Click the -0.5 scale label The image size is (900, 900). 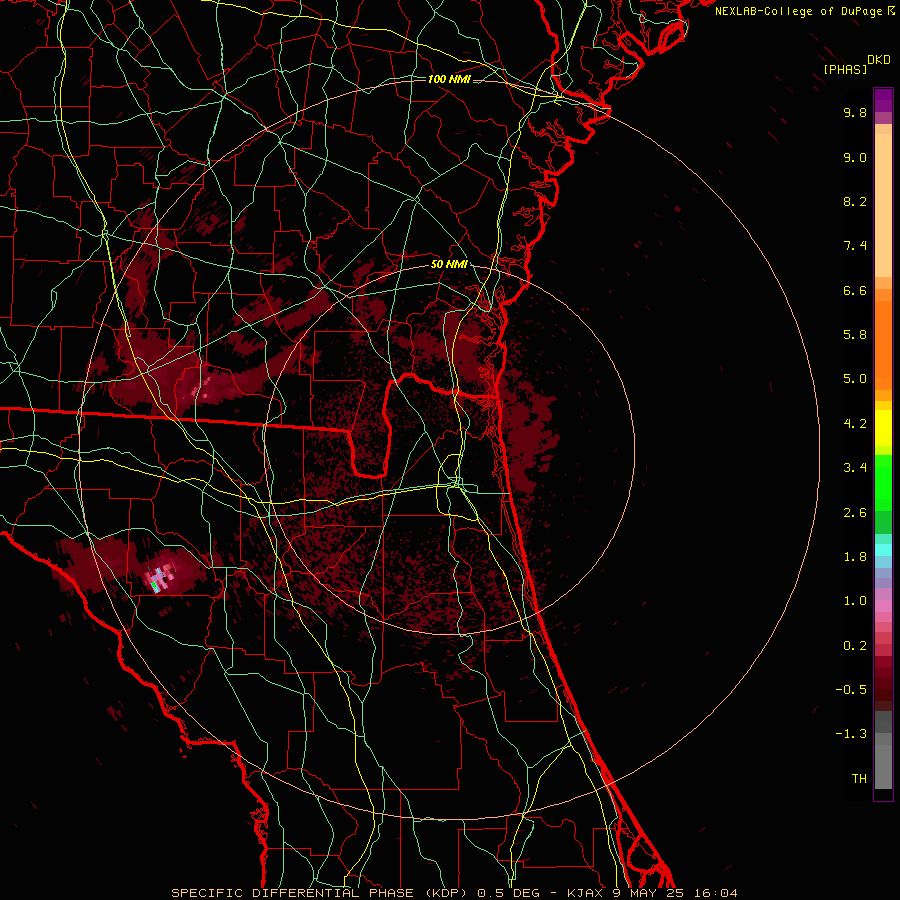point(851,690)
